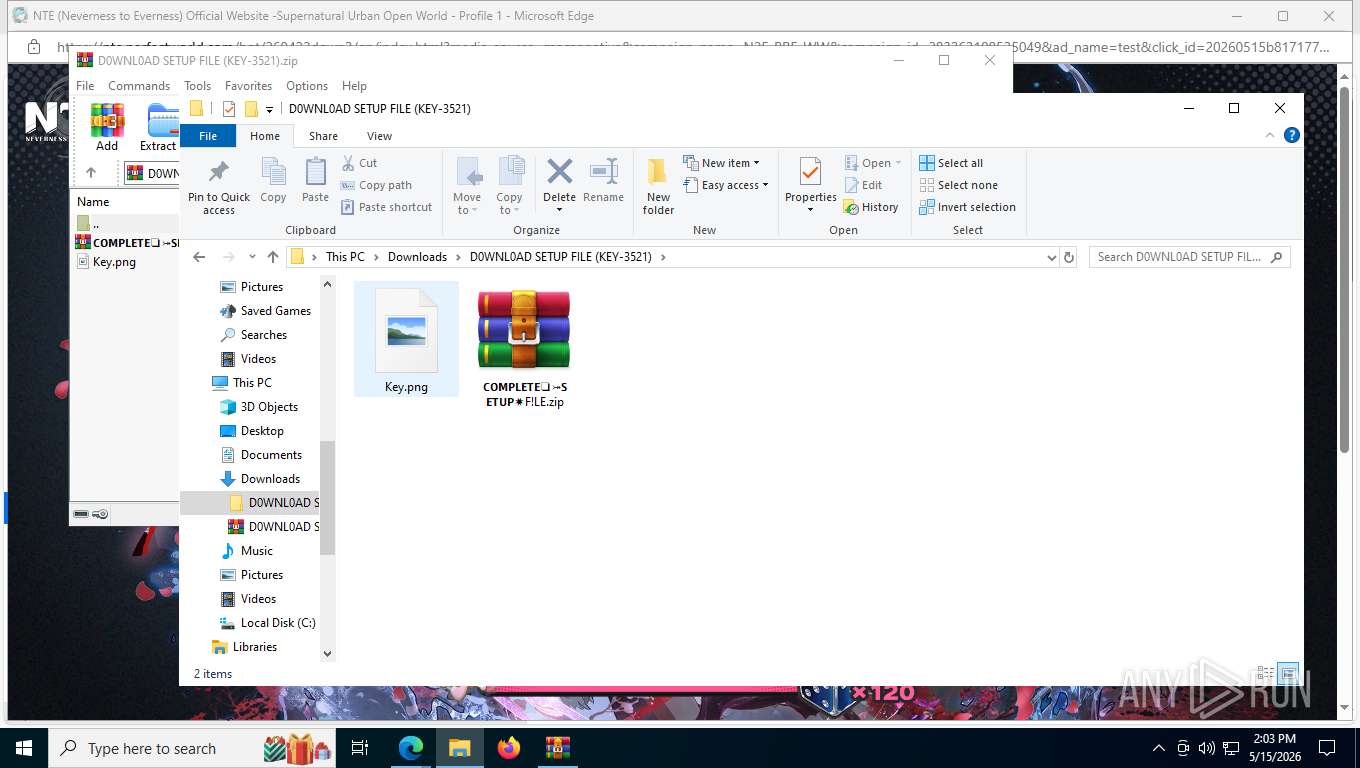Select the Key.png file thumbnail
The width and height of the screenshot is (1360, 768).
click(x=406, y=339)
